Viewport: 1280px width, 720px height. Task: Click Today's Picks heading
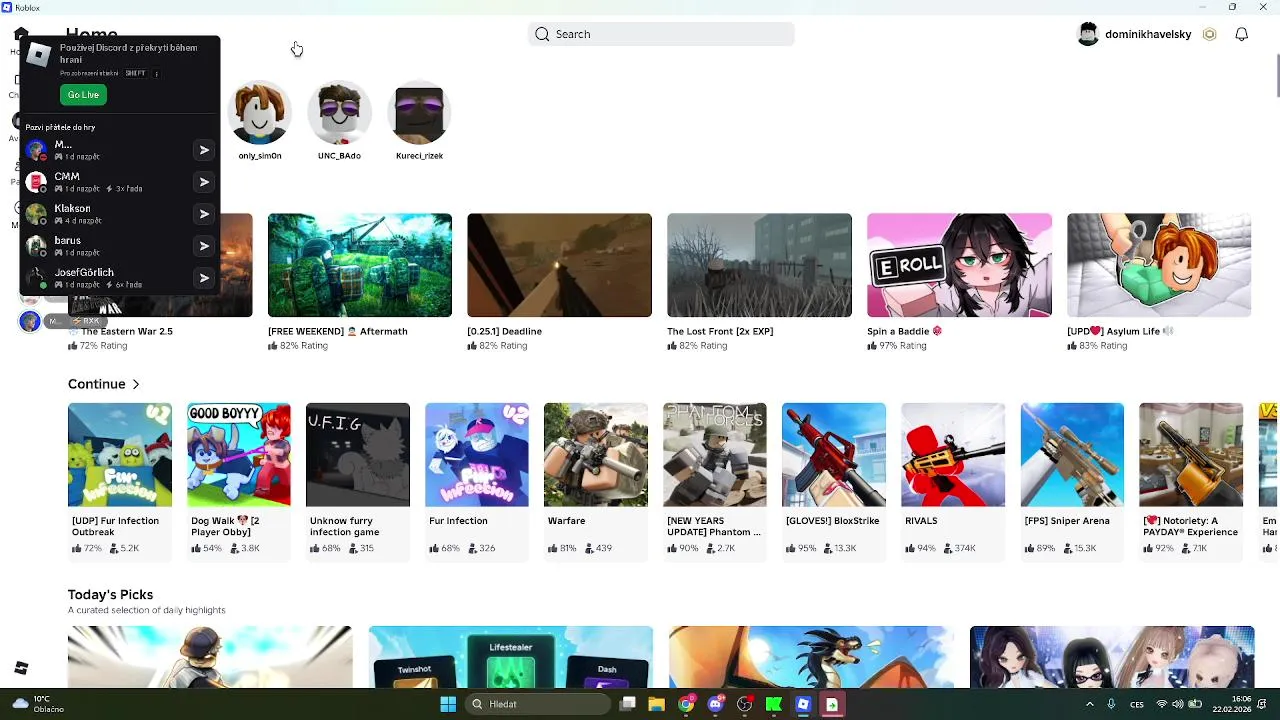pos(110,594)
